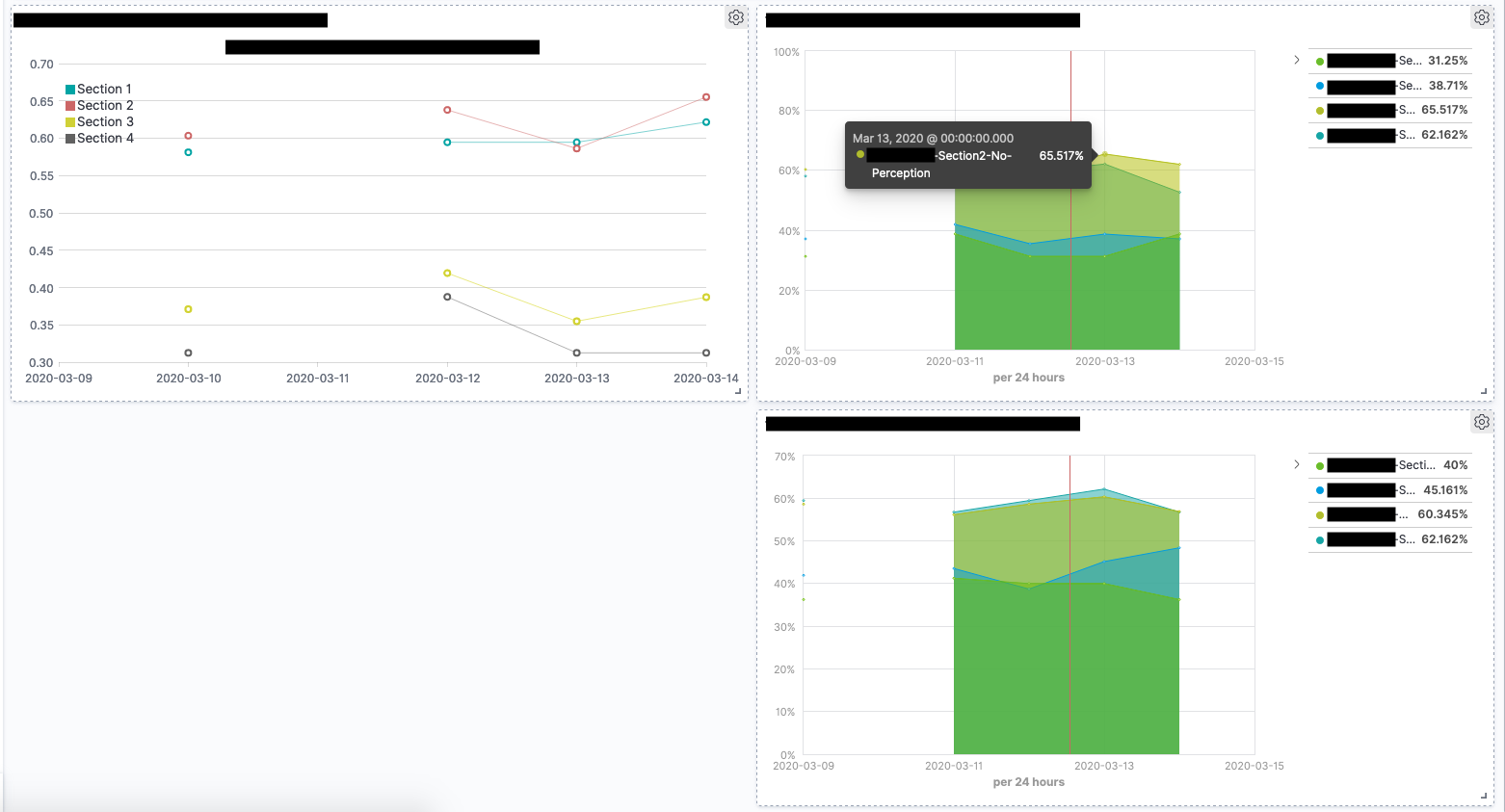This screenshot has height=812, width=1505.
Task: Click the olive dot beside the 60.345% legend entry
Action: click(x=1321, y=514)
